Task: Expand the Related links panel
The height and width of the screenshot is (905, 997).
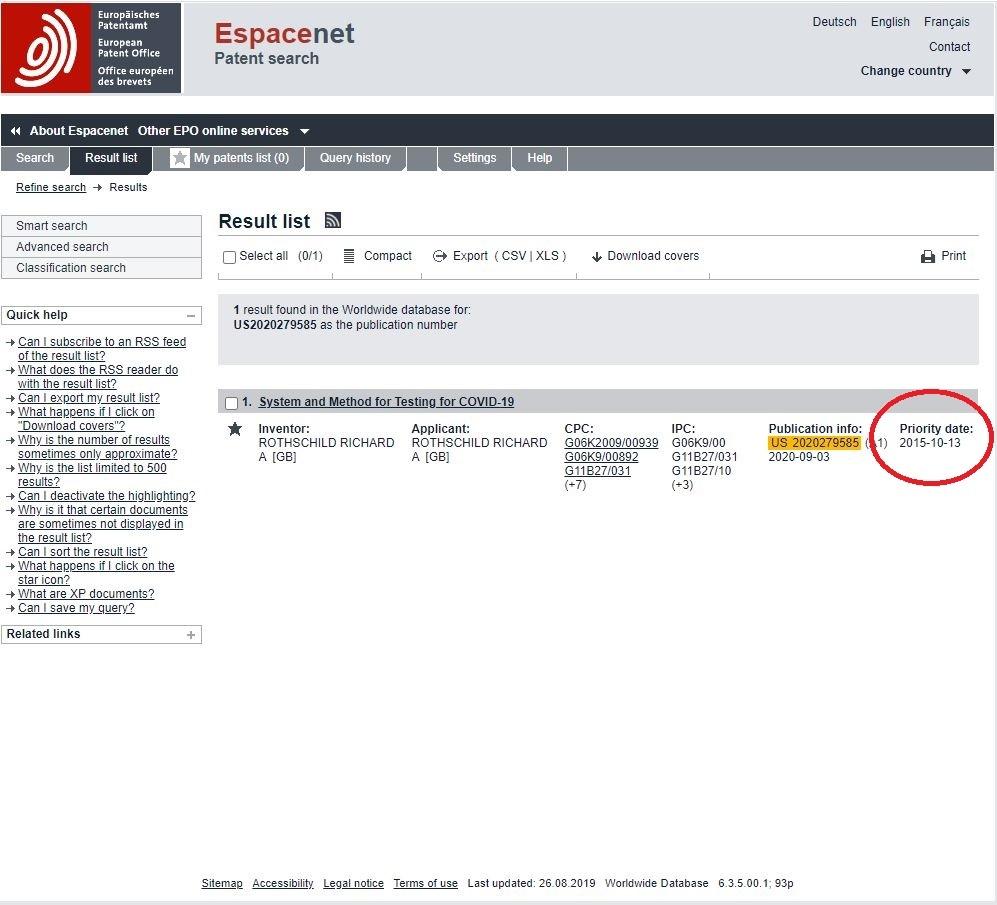Action: (191, 635)
